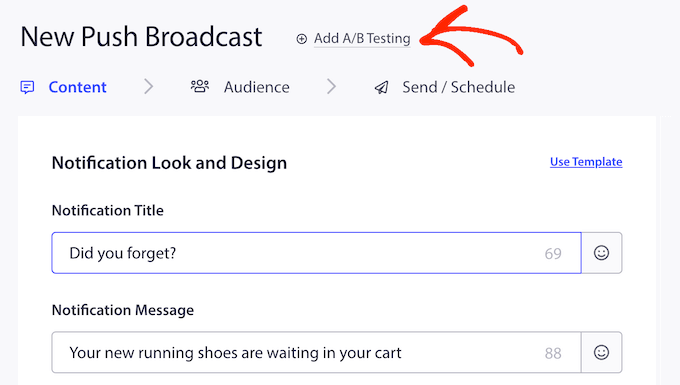Click the New Push Broadcast heading
Image resolution: width=680 pixels, height=385 pixels.
pyautogui.click(x=141, y=36)
